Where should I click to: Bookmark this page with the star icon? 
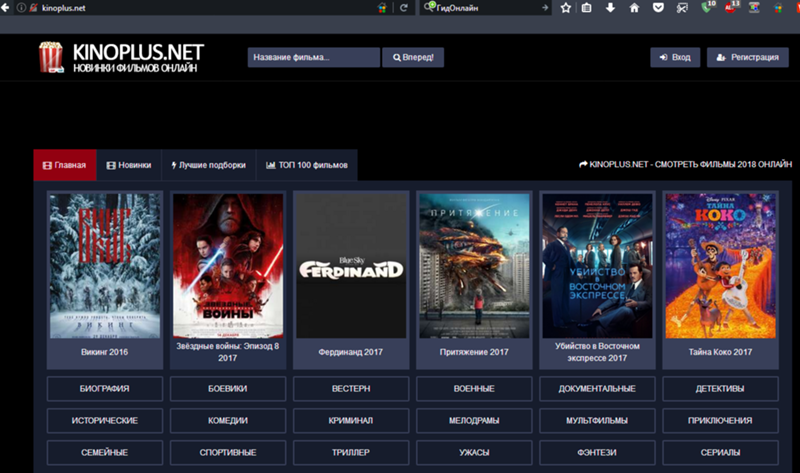coord(565,8)
